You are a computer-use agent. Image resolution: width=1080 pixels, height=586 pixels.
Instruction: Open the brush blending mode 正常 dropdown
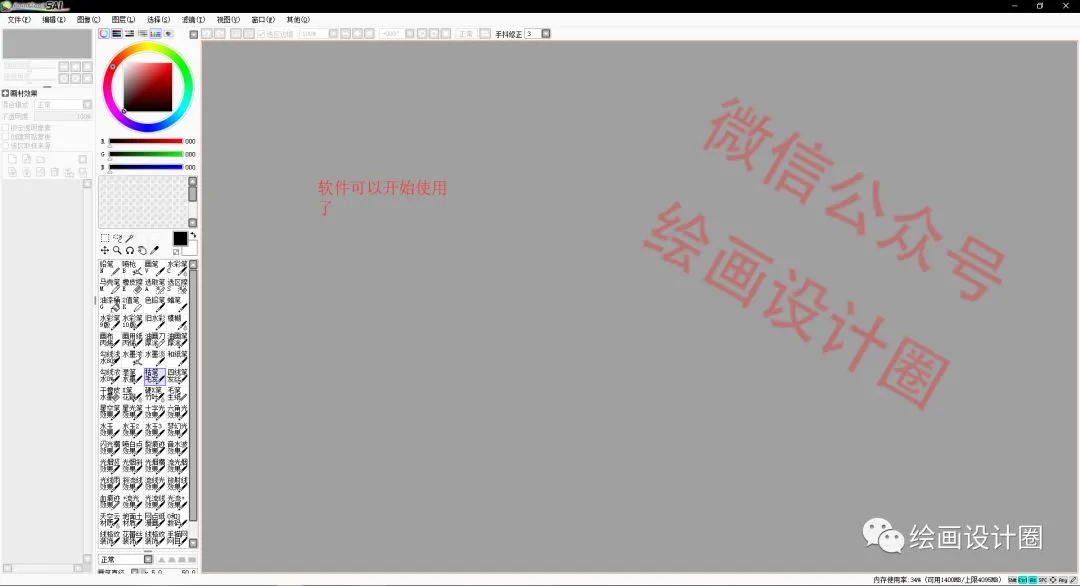click(x=147, y=559)
